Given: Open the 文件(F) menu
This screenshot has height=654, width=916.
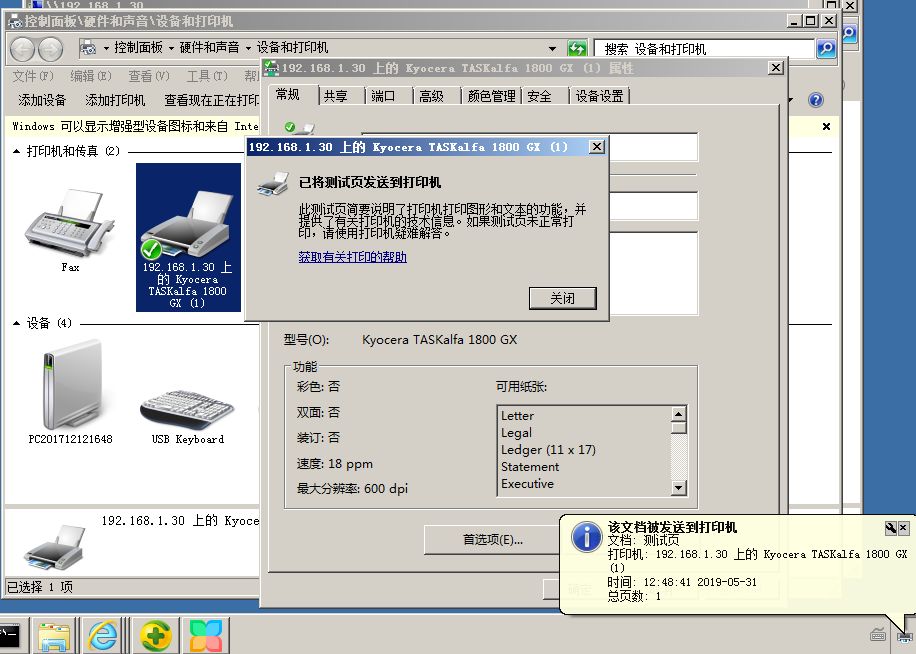Looking at the screenshot, I should (33, 76).
